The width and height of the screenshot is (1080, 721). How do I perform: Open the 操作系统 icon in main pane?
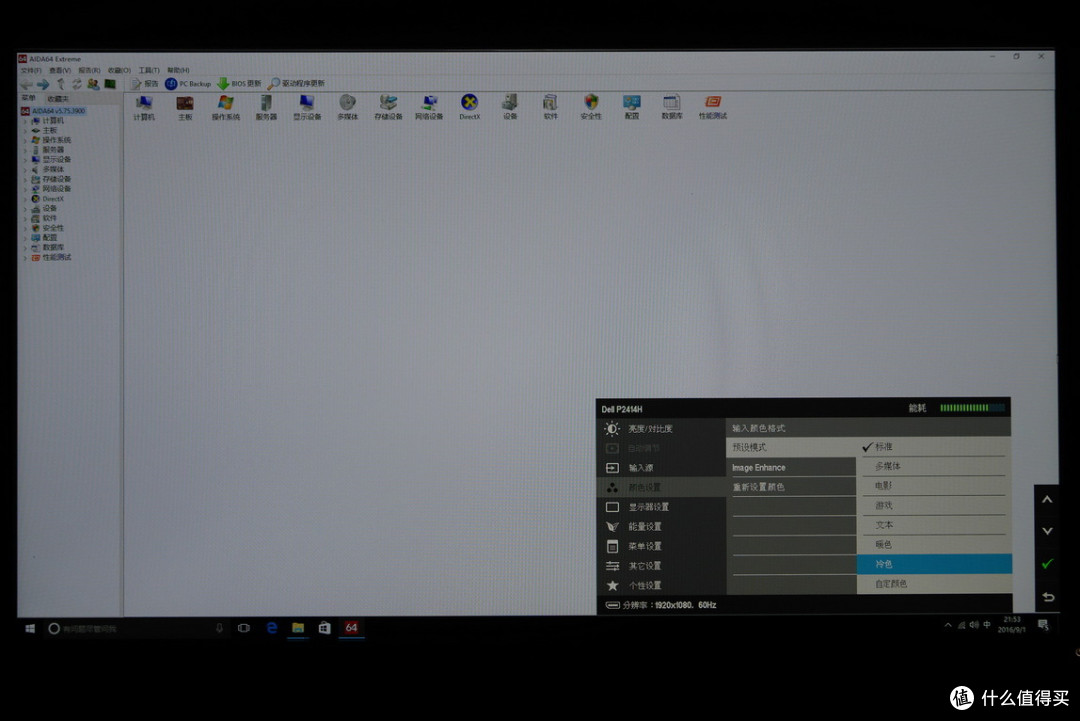coord(225,107)
